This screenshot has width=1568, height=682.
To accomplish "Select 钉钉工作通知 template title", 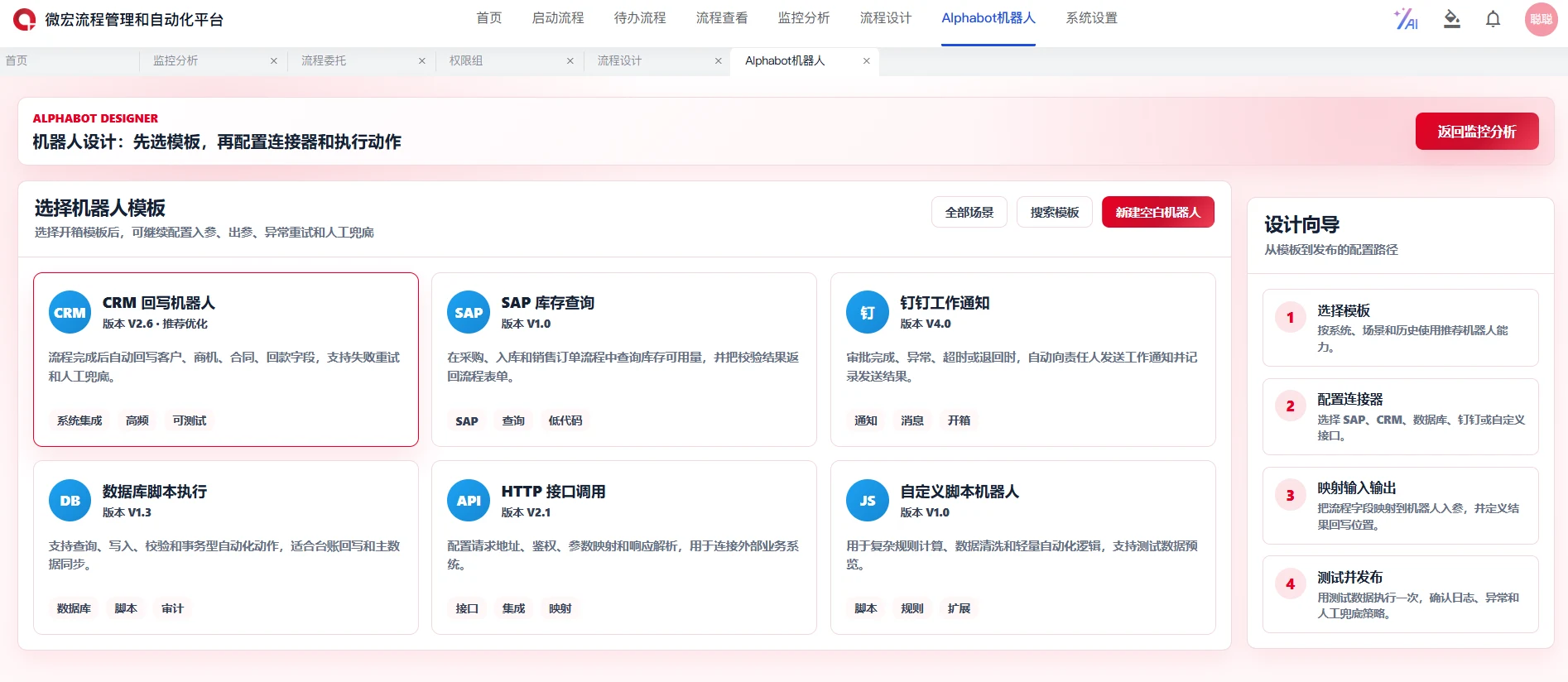I will [945, 303].
